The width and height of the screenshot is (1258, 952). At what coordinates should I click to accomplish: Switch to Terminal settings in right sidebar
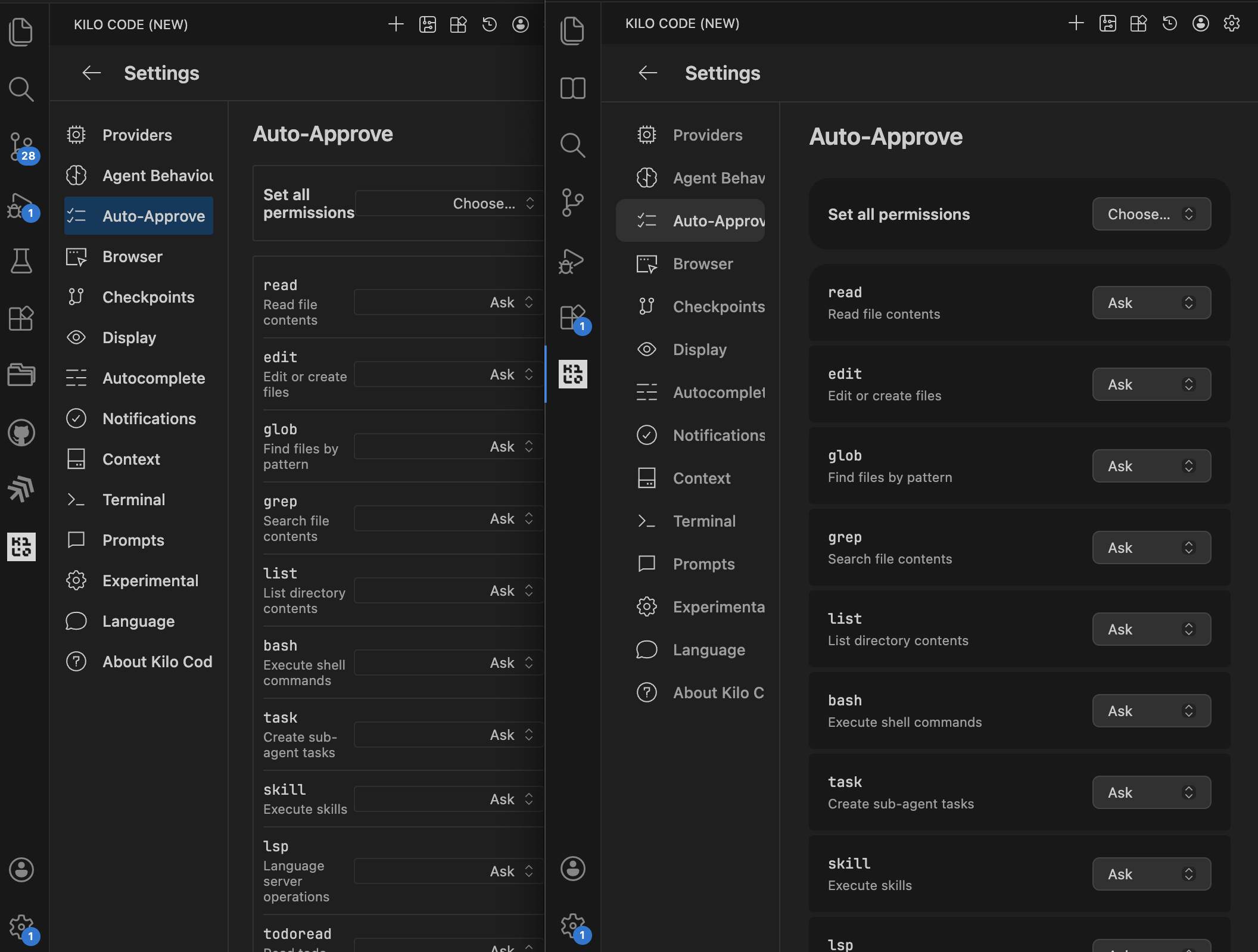[x=704, y=521]
